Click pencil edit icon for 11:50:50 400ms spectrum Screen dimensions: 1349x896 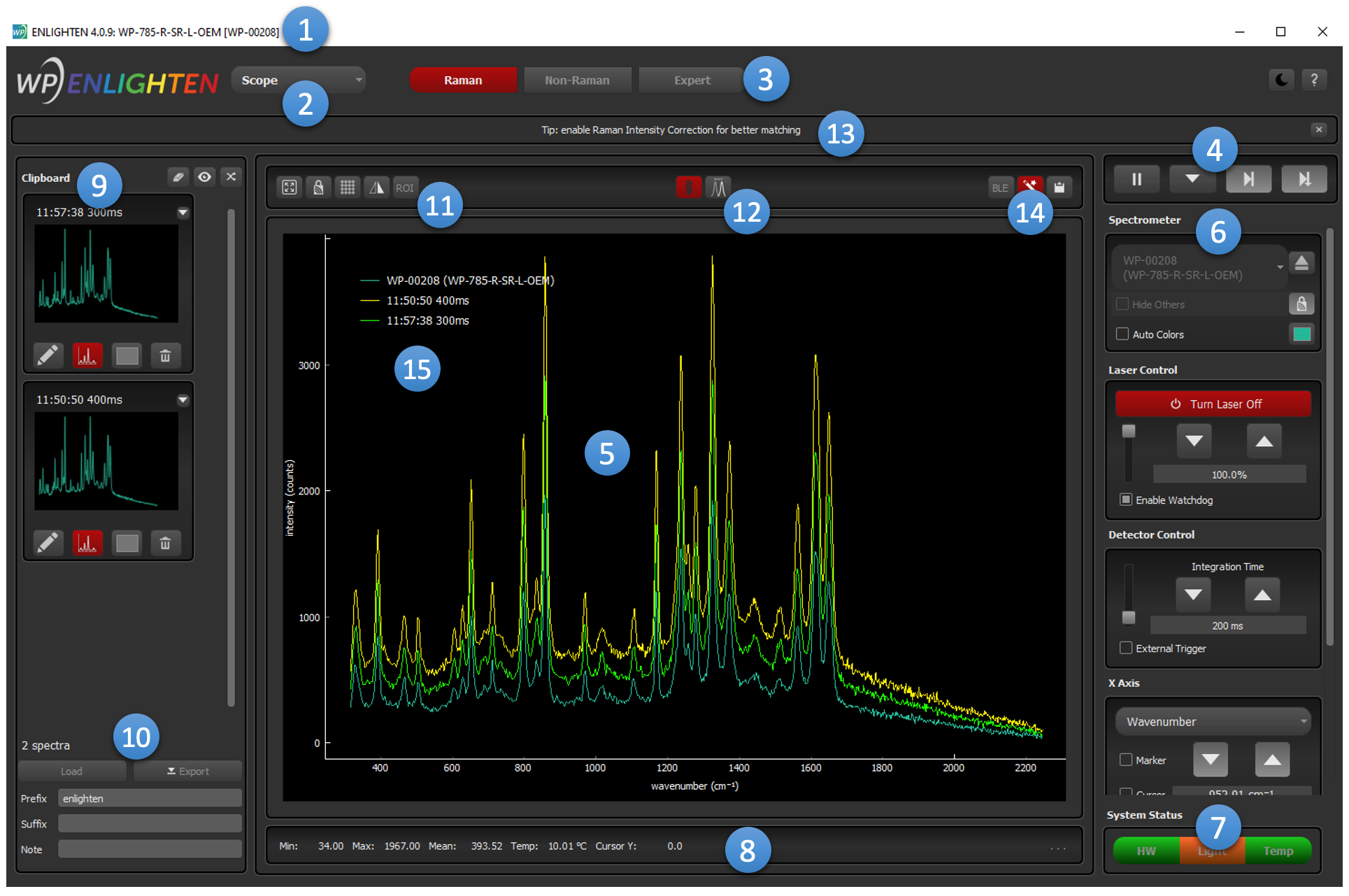click(x=48, y=543)
